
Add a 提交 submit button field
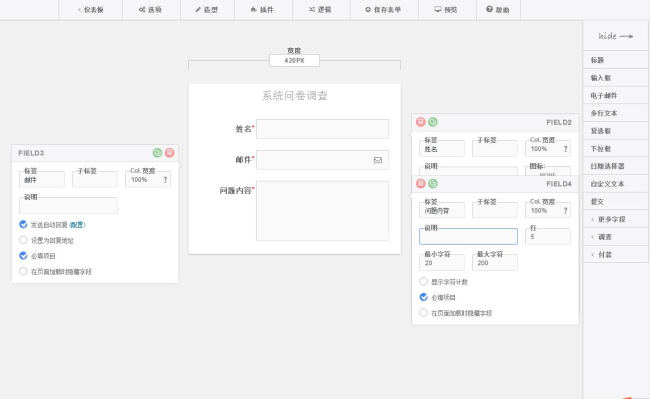click(616, 202)
